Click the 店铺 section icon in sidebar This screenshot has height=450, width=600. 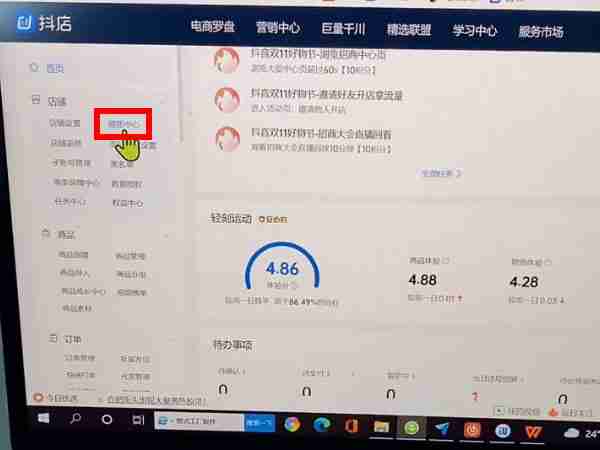[x=36, y=100]
